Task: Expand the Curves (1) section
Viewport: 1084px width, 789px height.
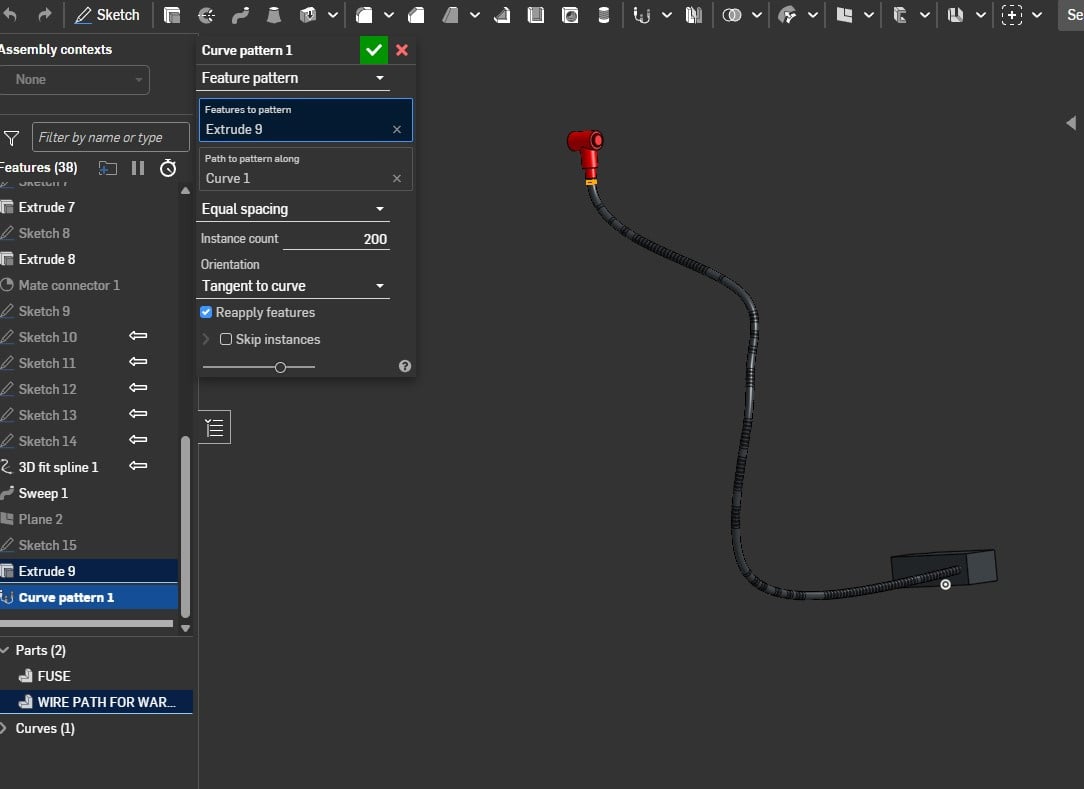Action: coord(5,728)
